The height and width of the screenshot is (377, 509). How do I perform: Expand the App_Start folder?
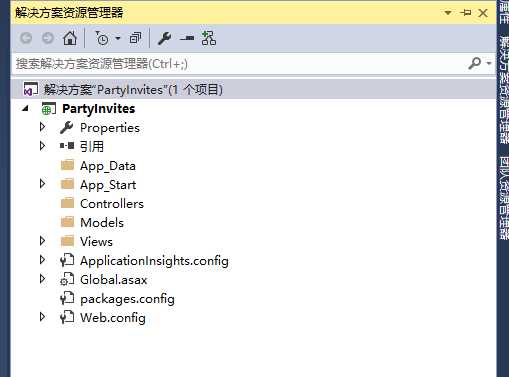[42, 184]
